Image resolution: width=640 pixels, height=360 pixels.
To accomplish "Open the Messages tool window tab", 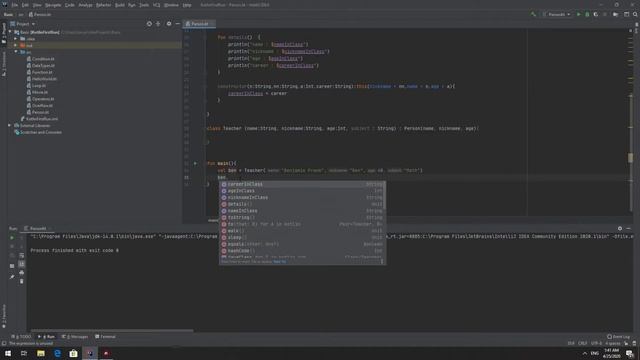I will pos(75,337).
